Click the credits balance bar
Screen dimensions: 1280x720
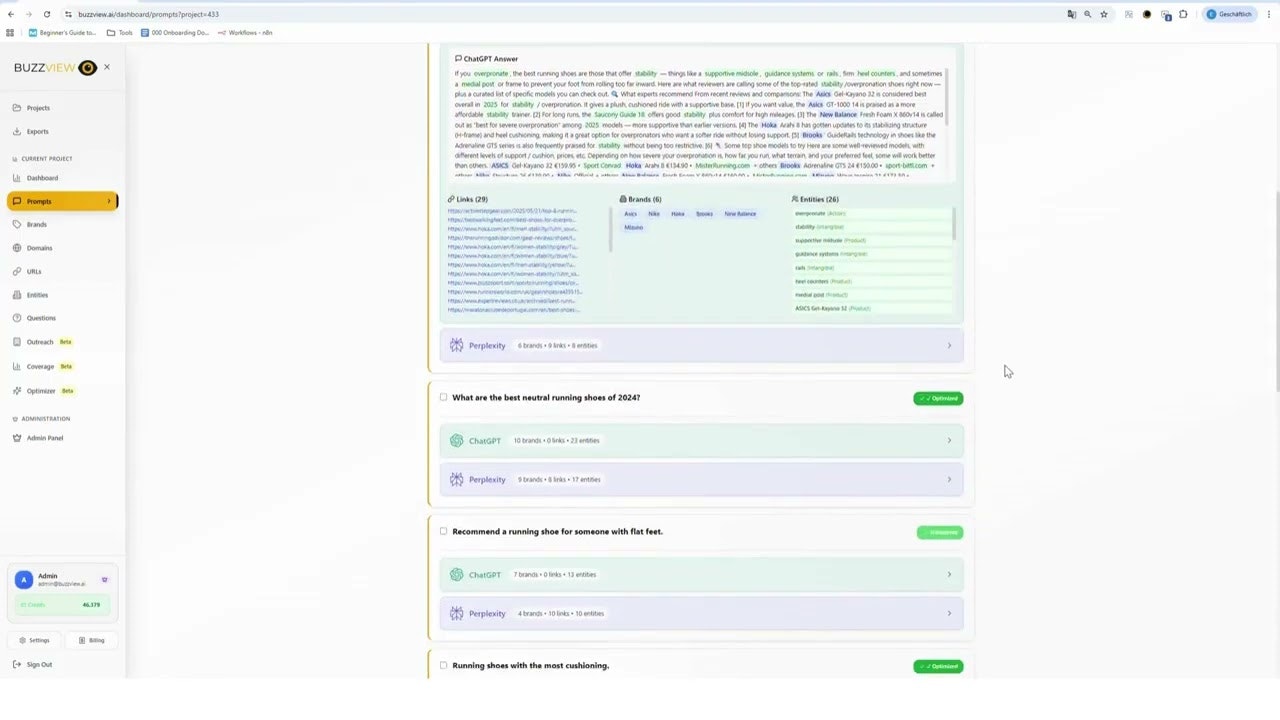[62, 605]
